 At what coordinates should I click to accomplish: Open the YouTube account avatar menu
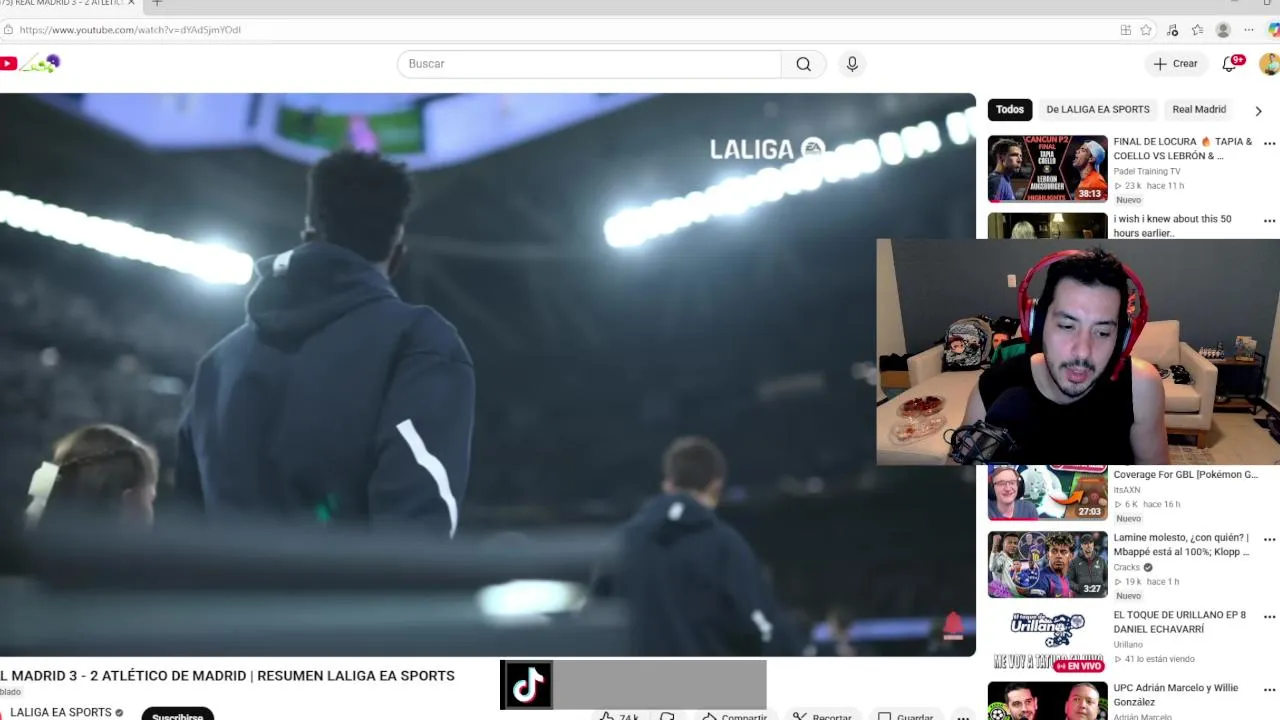[1270, 64]
